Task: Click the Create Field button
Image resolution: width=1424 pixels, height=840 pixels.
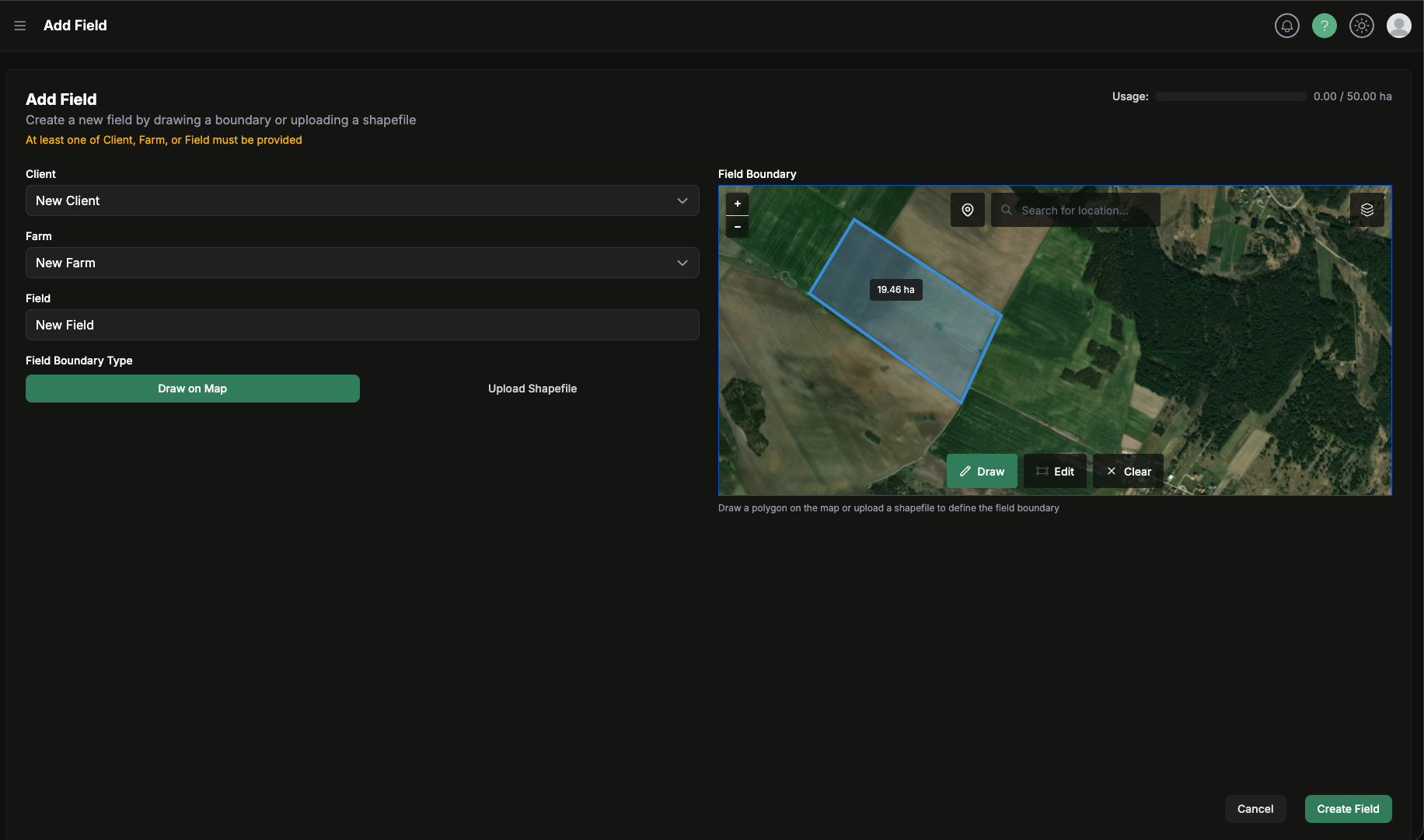Action: click(x=1348, y=808)
